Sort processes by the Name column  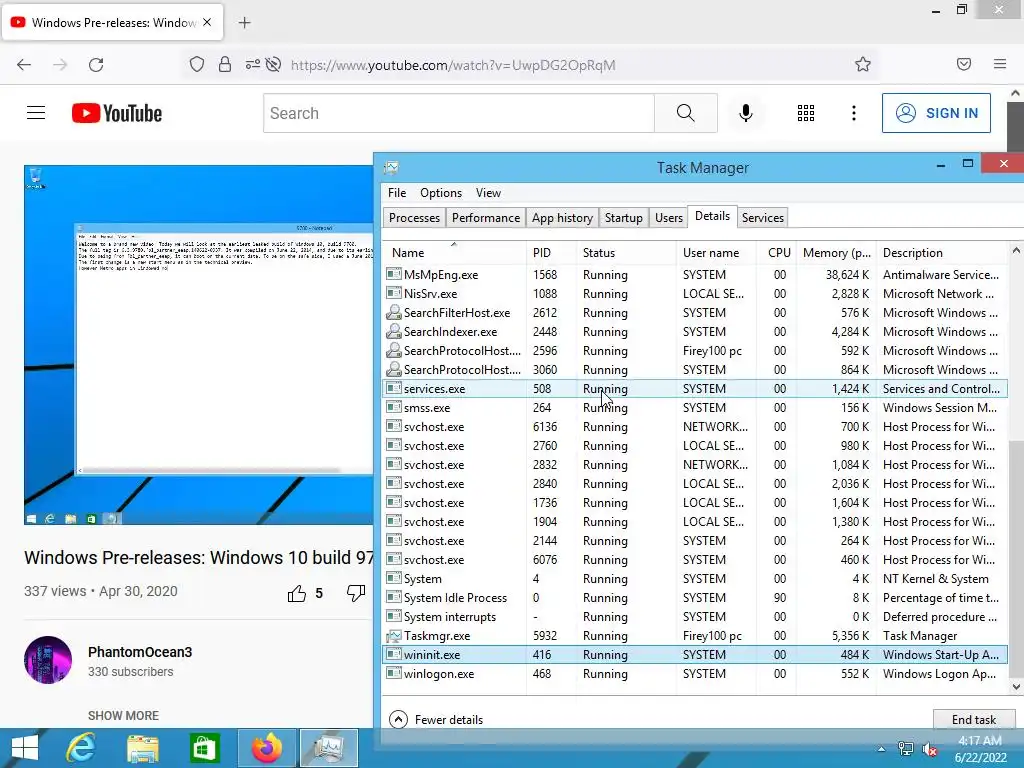click(454, 253)
